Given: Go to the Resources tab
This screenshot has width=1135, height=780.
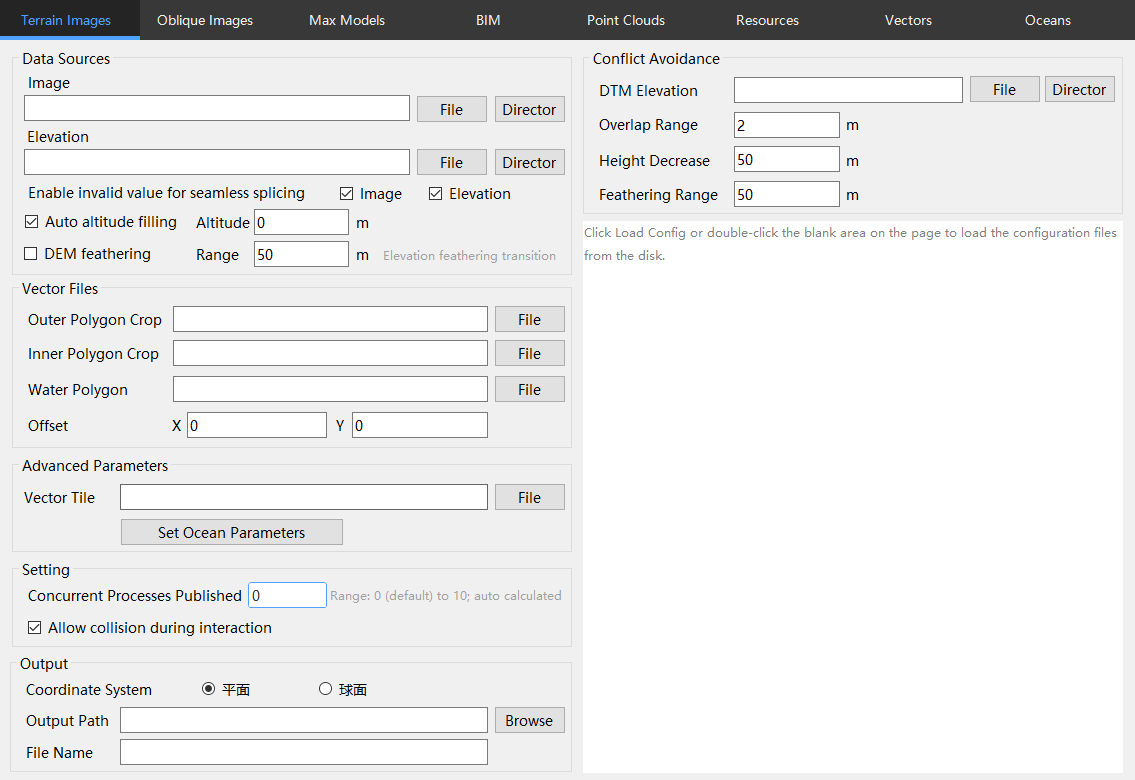Looking at the screenshot, I should [767, 20].
